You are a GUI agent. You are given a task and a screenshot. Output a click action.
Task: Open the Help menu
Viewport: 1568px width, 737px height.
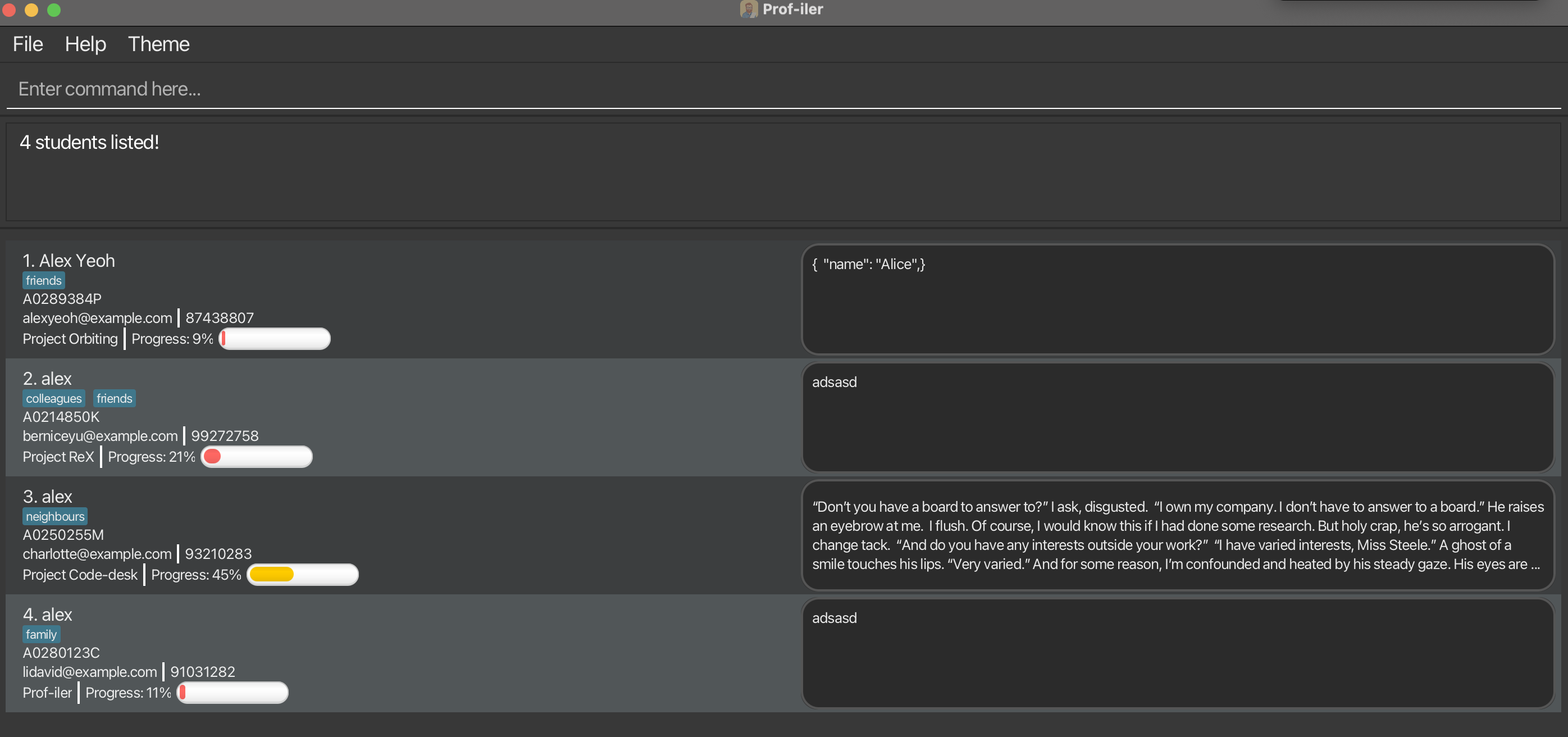(x=85, y=44)
